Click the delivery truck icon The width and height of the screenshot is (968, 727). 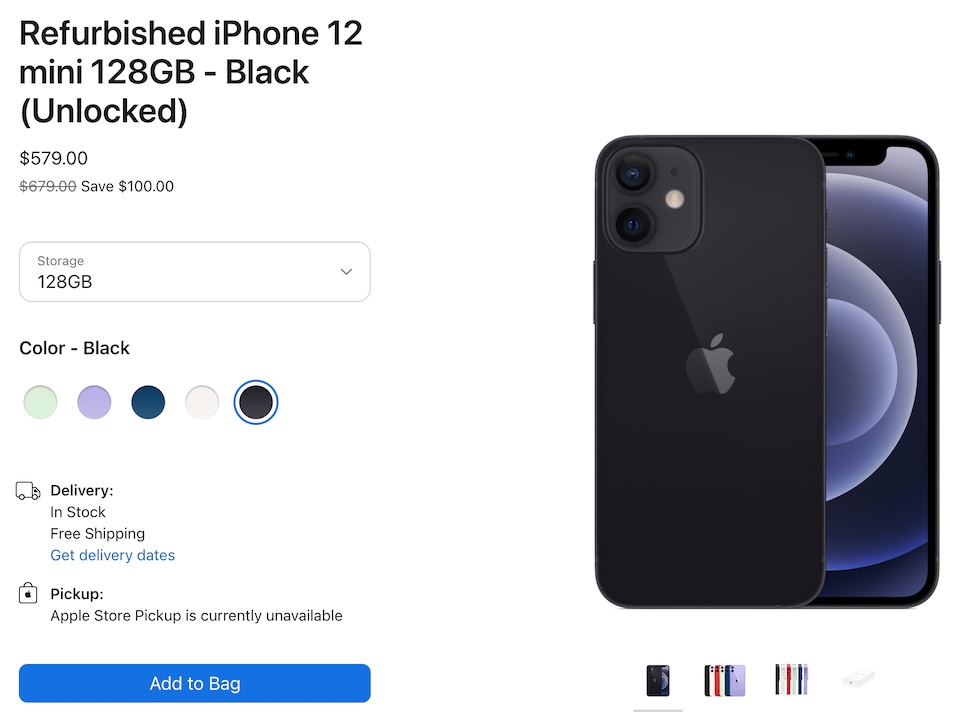coord(28,491)
